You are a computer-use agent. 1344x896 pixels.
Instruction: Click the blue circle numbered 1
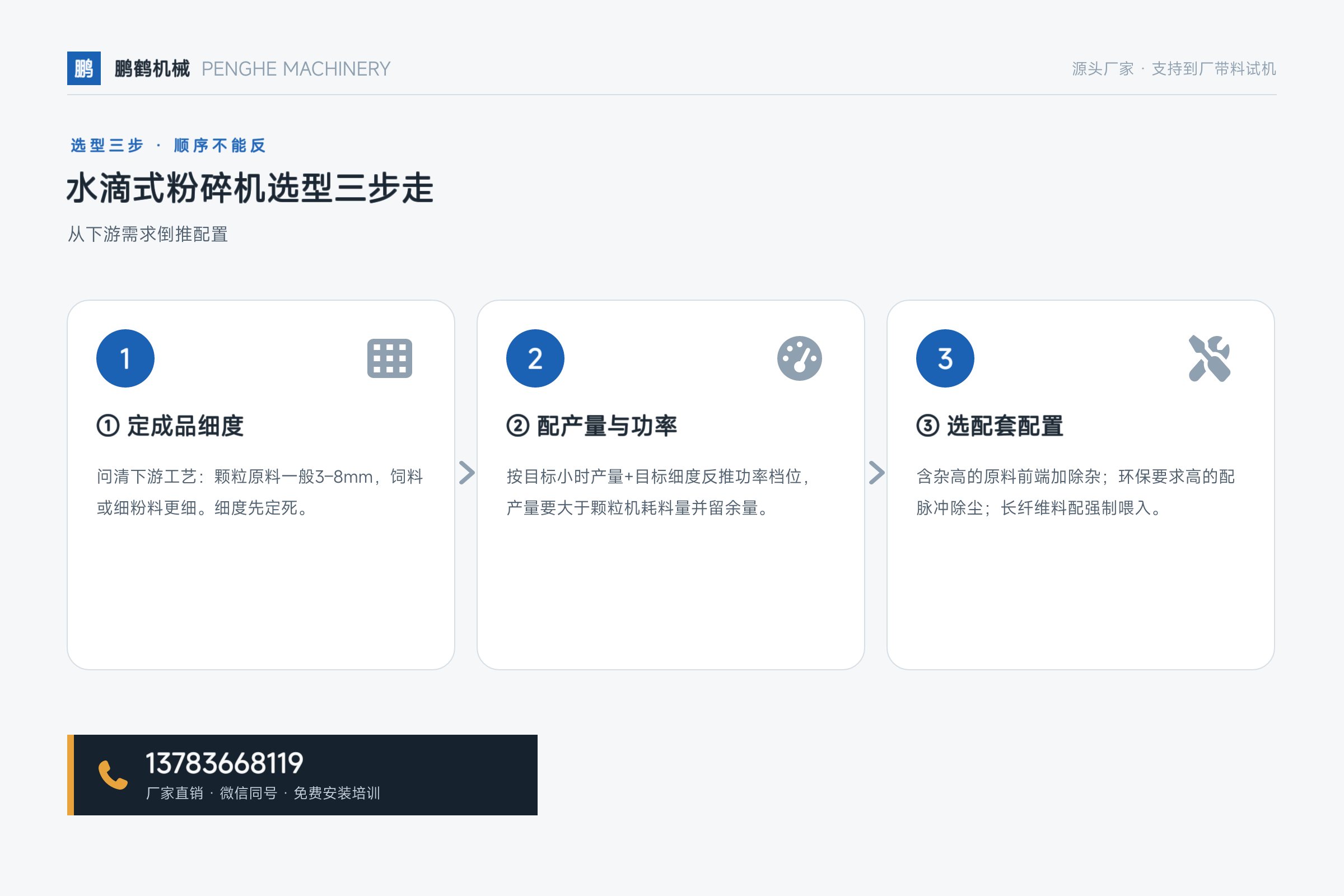[x=125, y=358]
